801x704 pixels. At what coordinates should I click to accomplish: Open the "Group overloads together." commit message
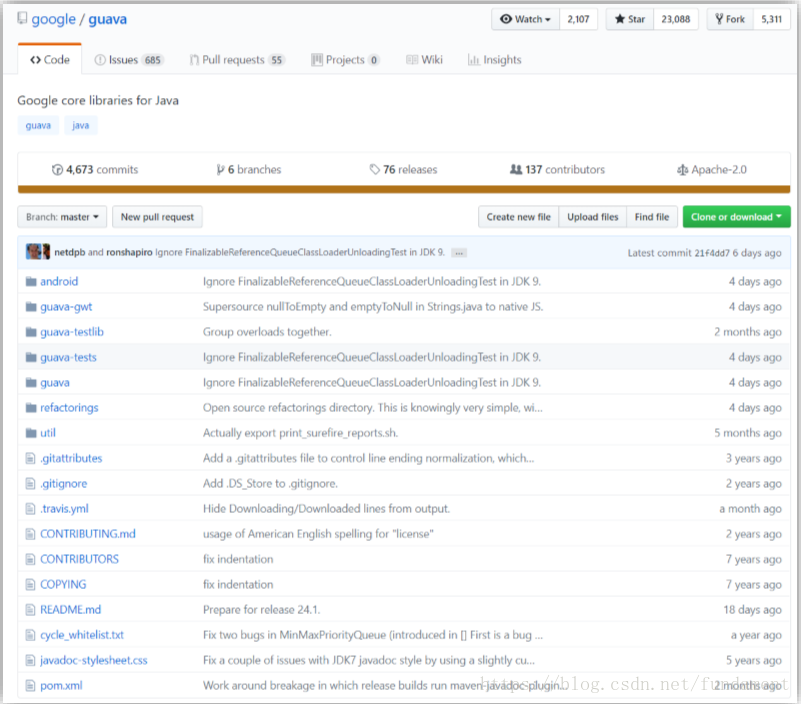pos(267,332)
